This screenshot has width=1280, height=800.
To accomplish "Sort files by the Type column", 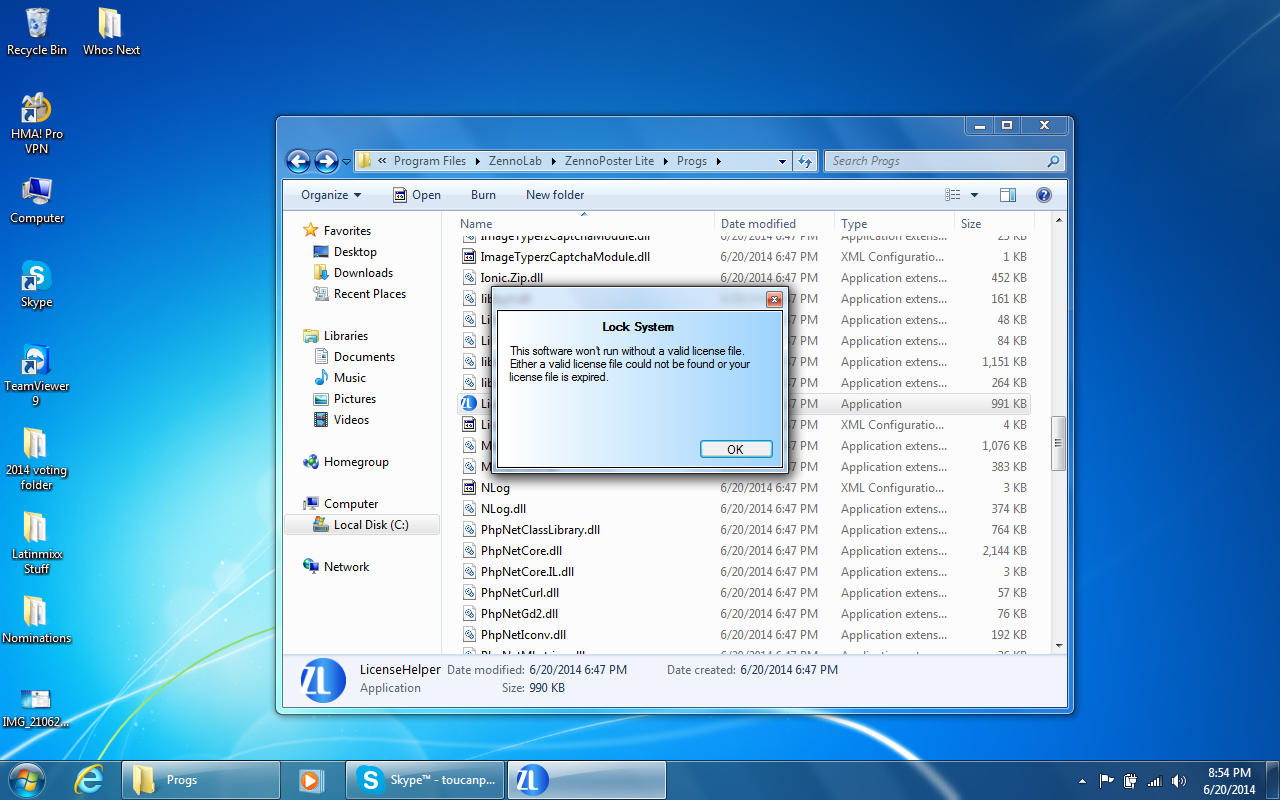I will [895, 224].
